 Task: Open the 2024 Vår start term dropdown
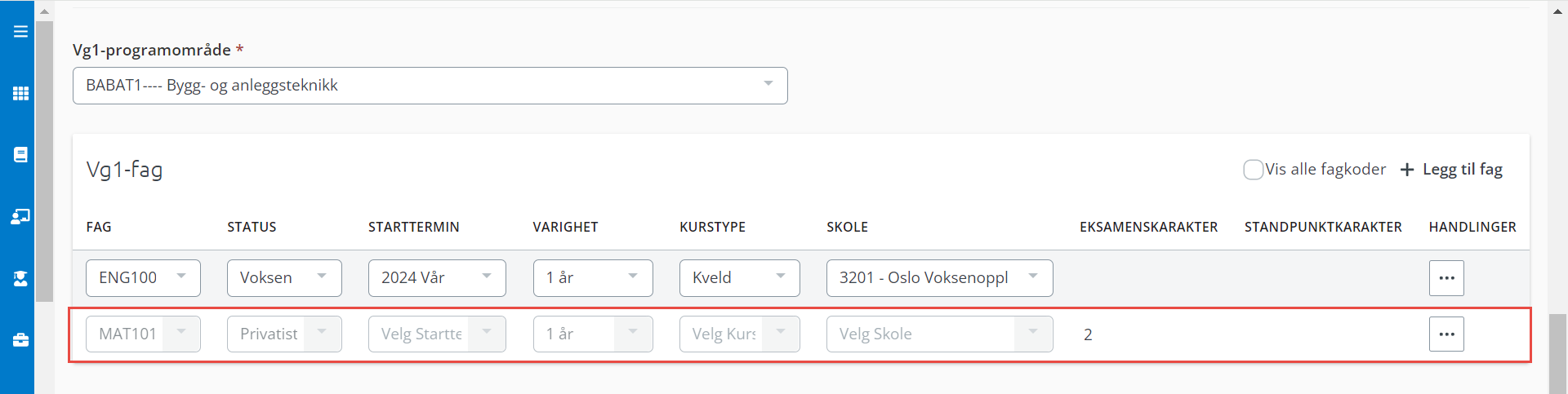click(x=437, y=278)
